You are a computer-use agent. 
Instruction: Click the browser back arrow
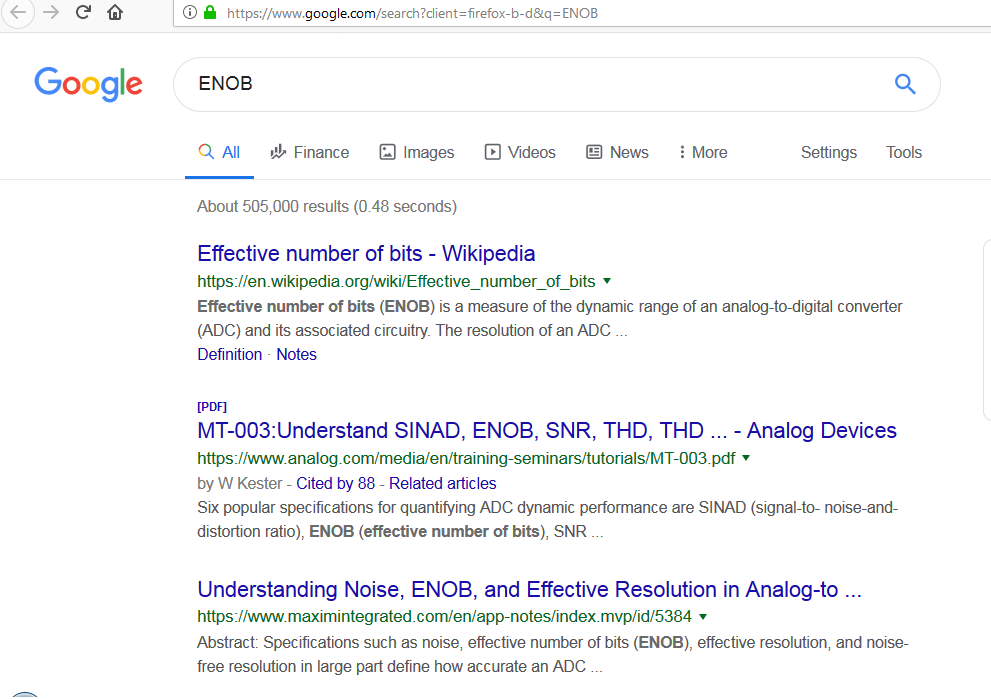[18, 13]
